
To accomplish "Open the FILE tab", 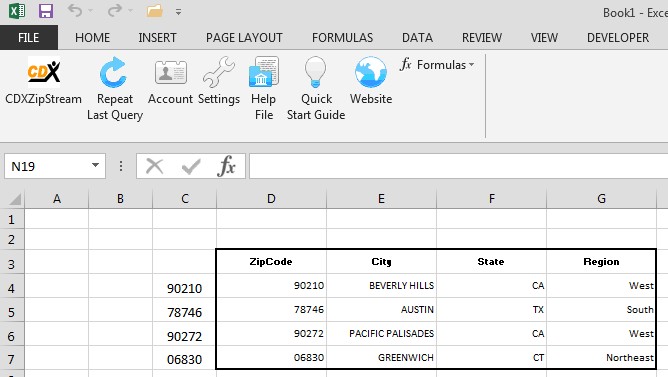I will click(29, 37).
